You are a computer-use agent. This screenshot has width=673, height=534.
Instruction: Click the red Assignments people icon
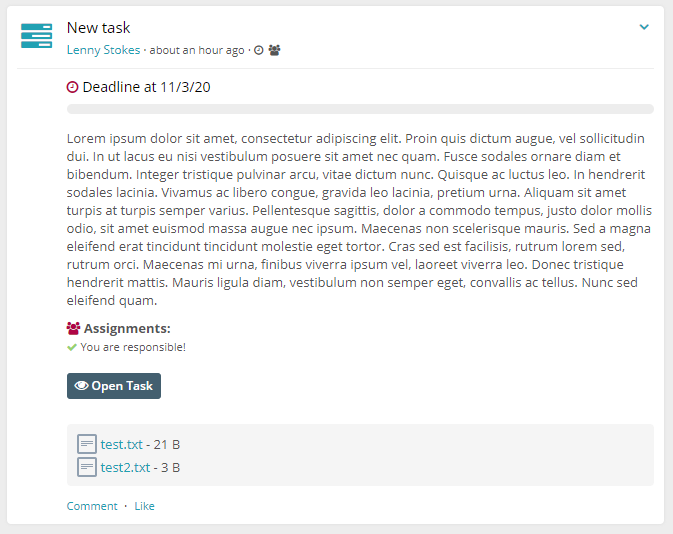(x=73, y=328)
